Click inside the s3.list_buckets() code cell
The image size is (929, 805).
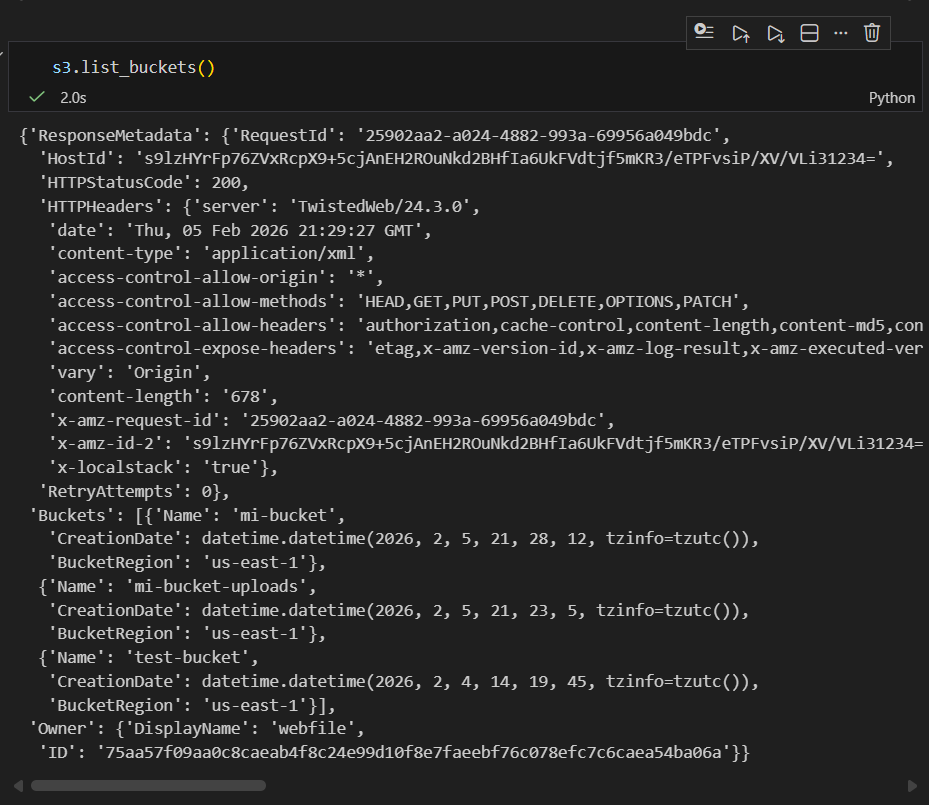134,68
